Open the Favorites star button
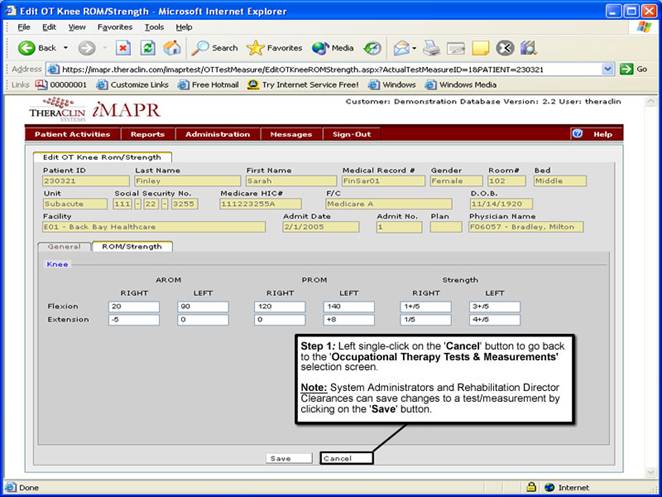 tap(274, 47)
